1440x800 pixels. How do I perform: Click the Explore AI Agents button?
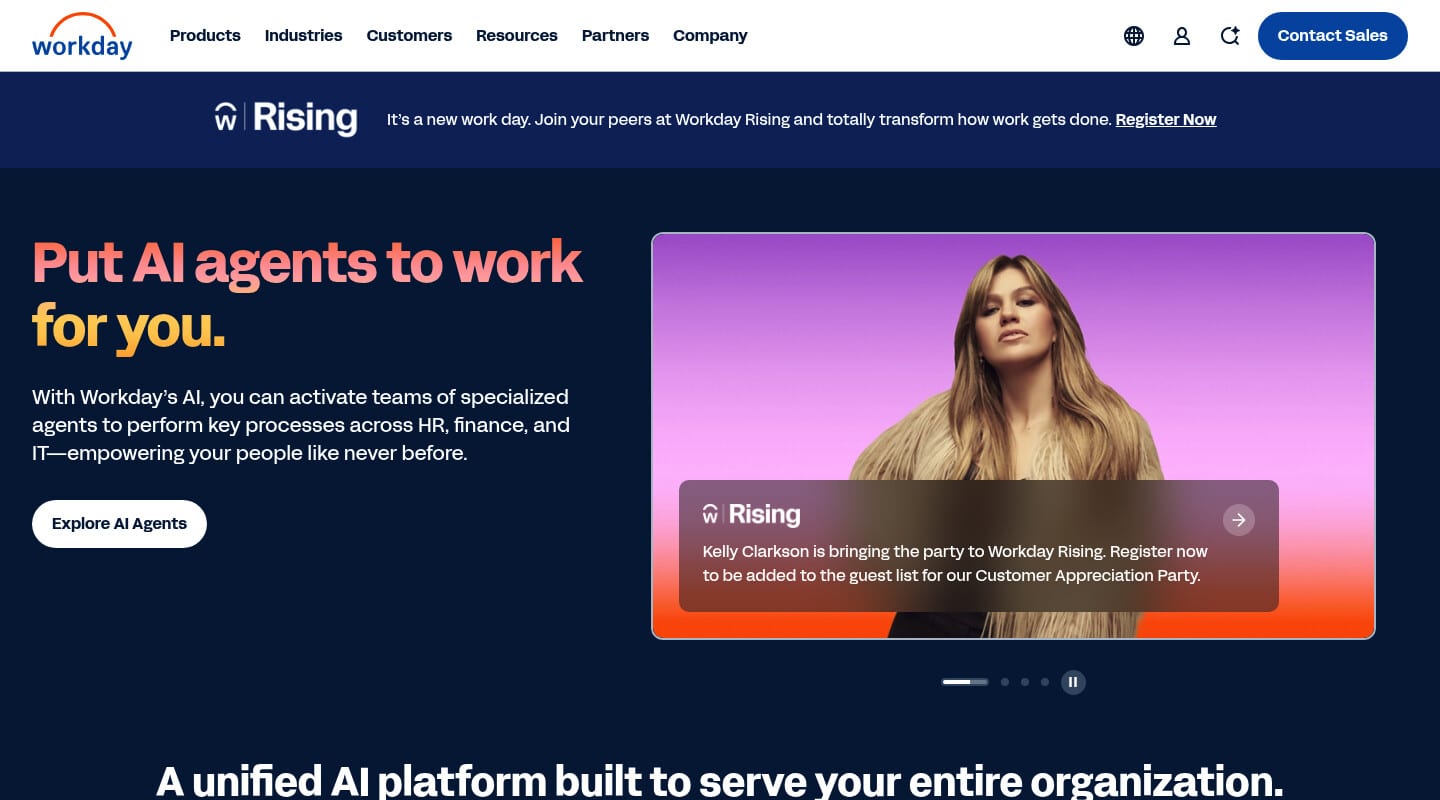point(119,524)
